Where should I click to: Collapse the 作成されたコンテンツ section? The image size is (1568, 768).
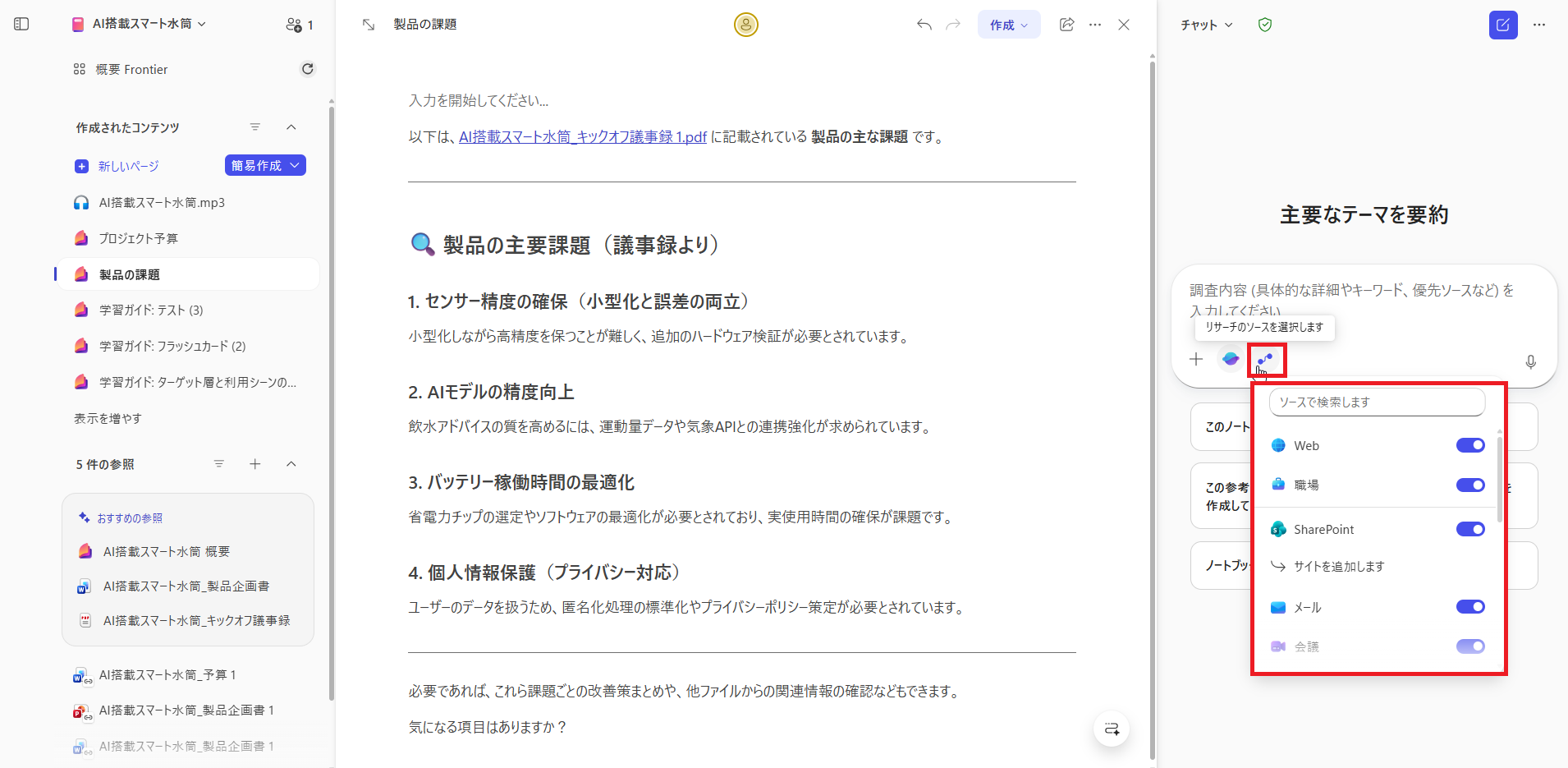291,126
